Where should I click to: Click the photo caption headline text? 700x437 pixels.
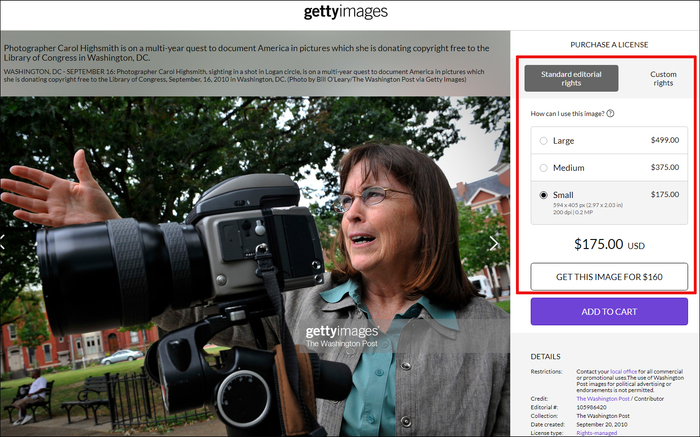point(246,53)
